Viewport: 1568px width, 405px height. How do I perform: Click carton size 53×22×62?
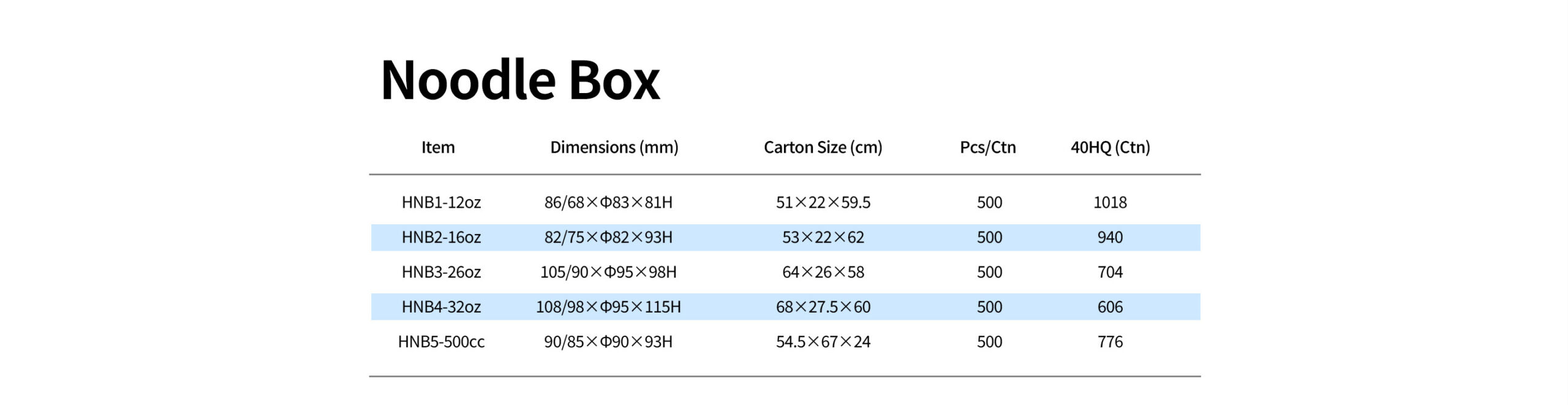[x=823, y=237]
